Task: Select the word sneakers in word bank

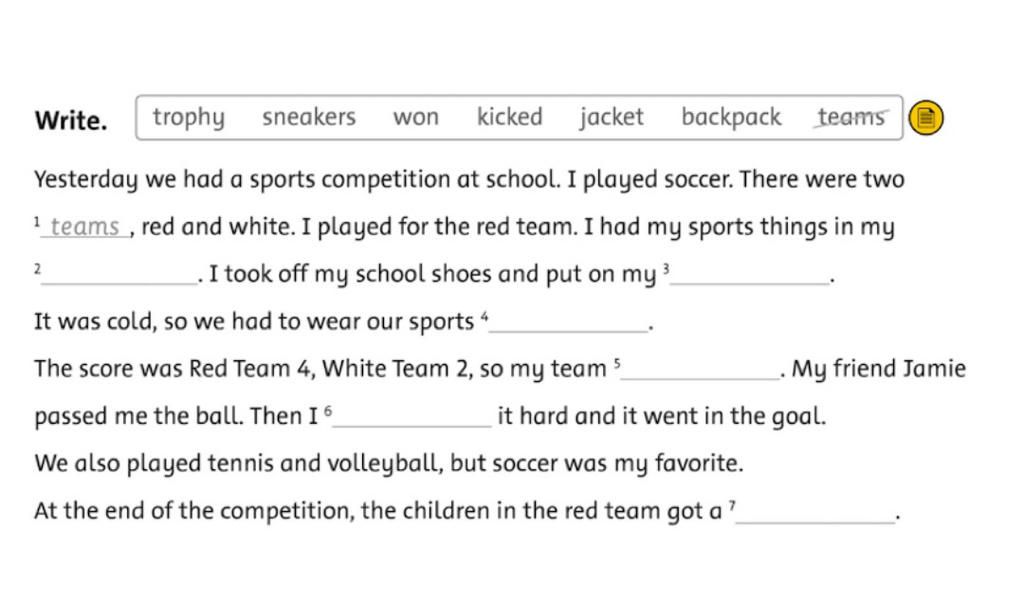Action: pyautogui.click(x=309, y=117)
